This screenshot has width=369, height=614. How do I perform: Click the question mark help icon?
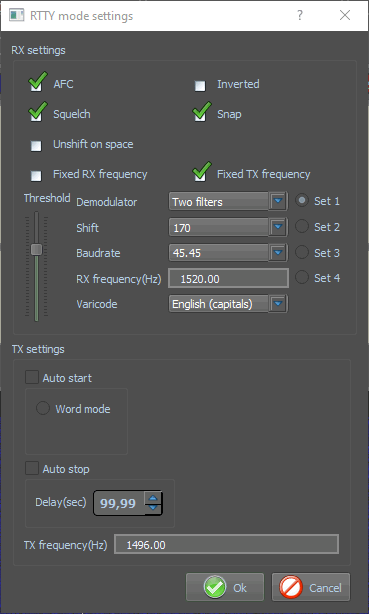[300, 15]
